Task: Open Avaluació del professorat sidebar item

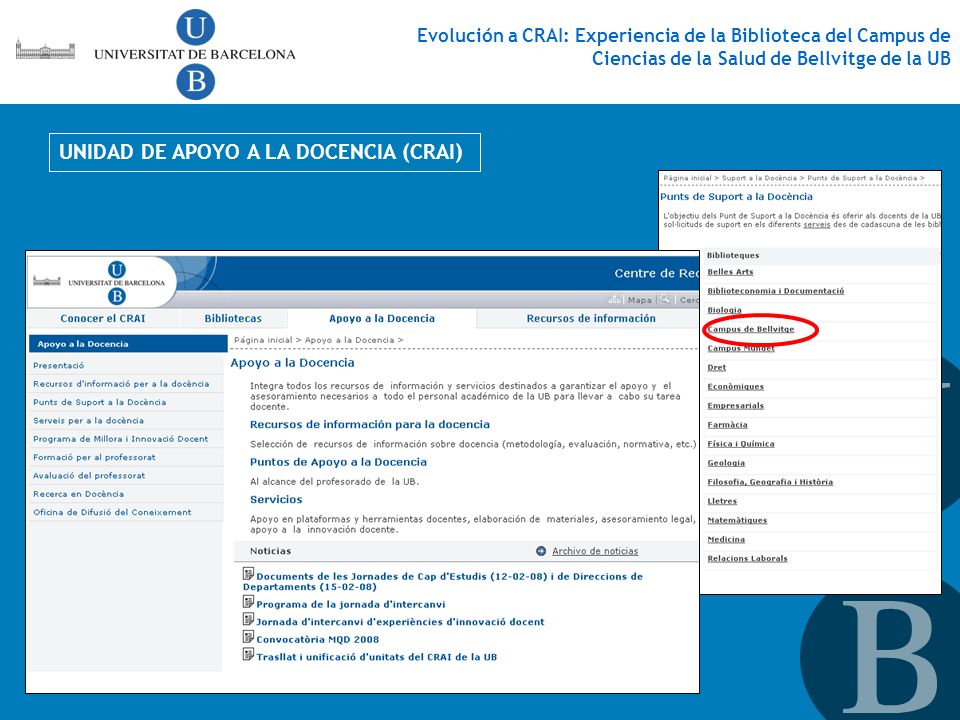Action: coord(89,476)
